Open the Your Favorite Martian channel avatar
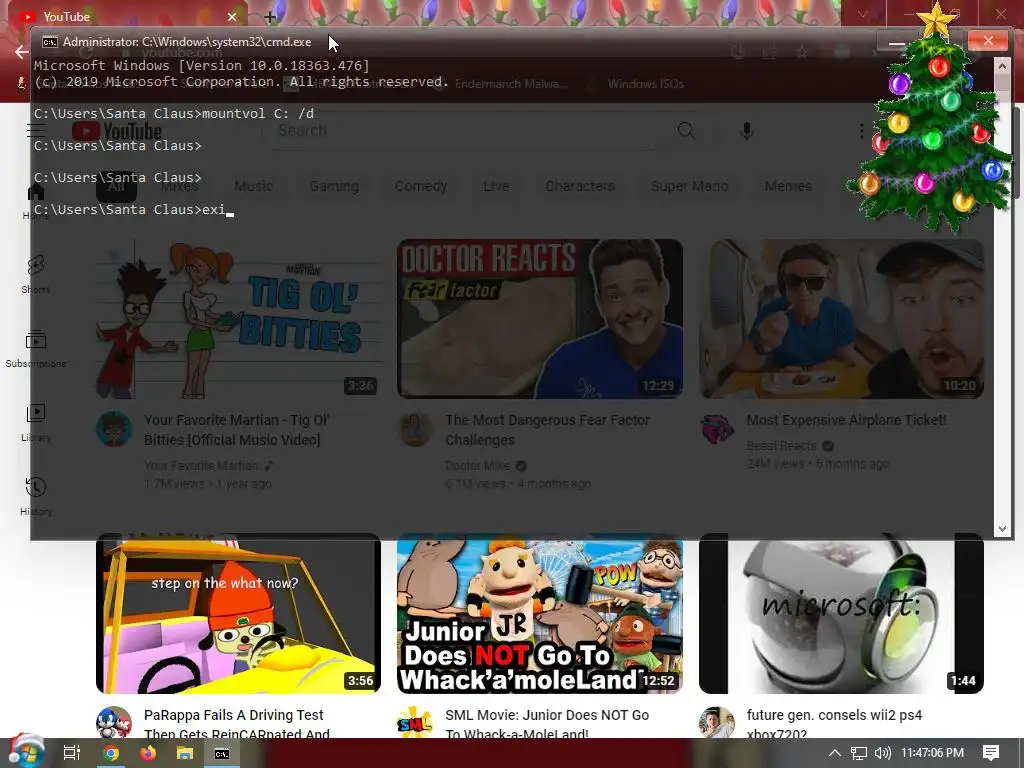 (114, 429)
